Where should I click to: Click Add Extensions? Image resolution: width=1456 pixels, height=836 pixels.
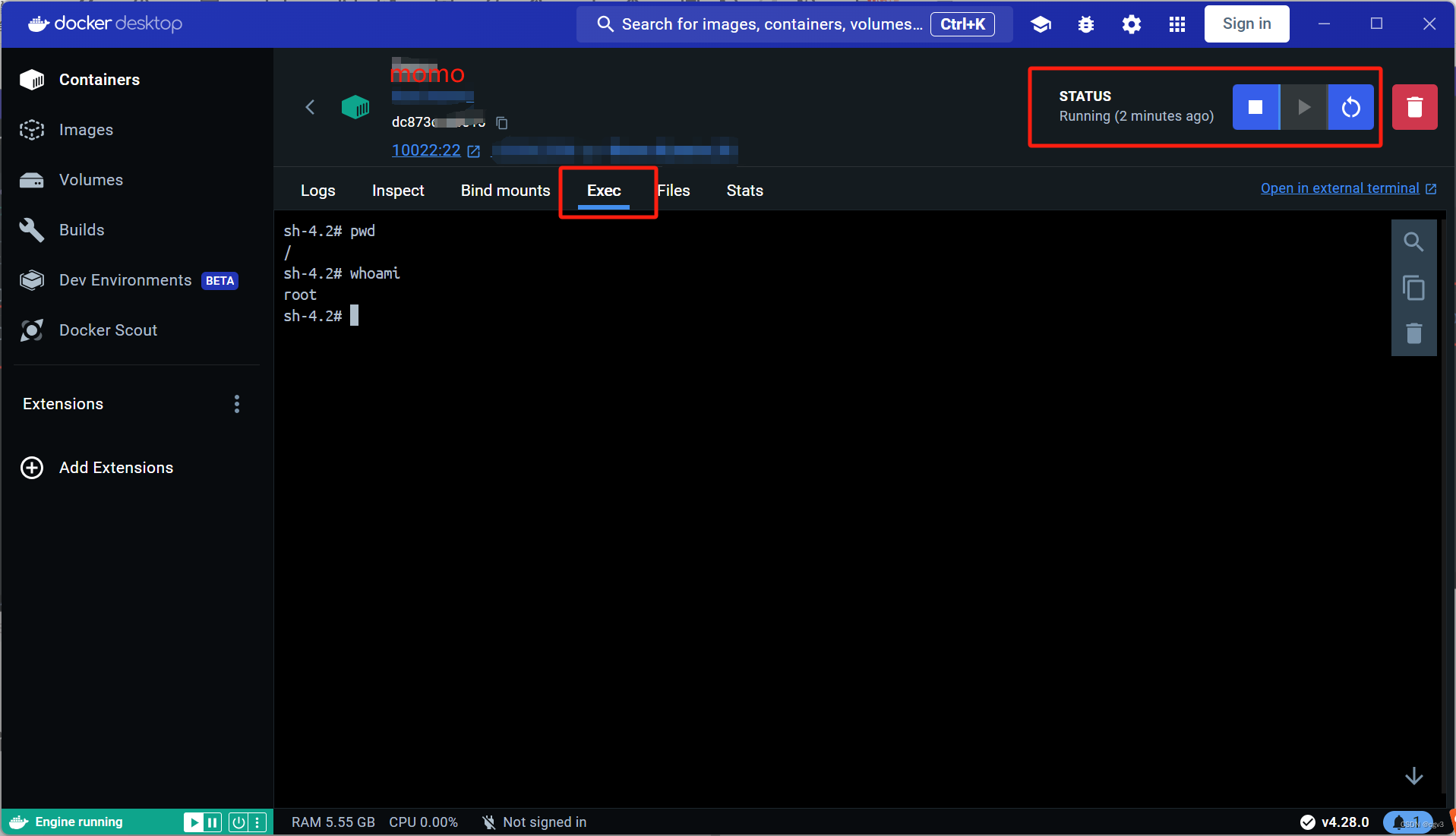pos(97,468)
